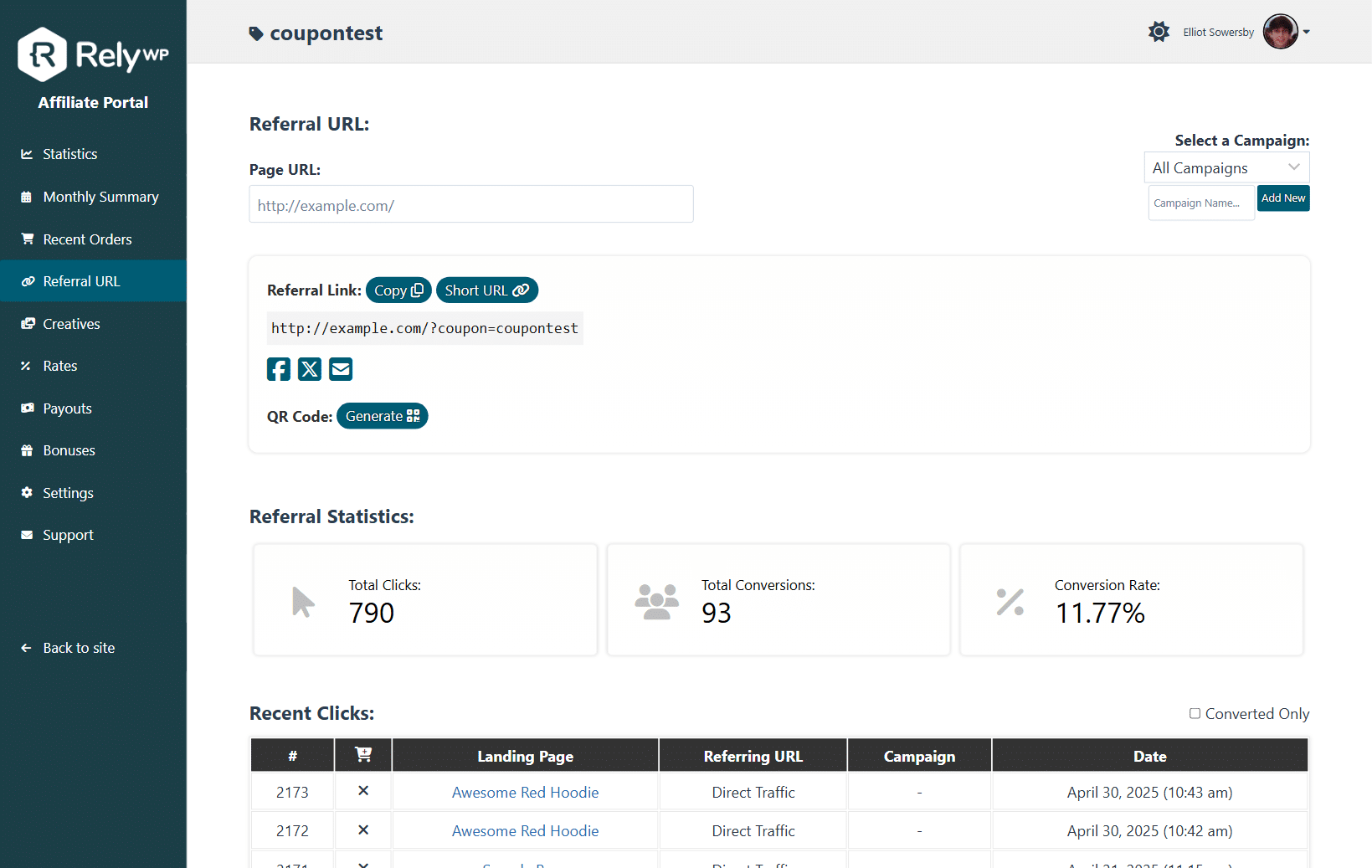Open the All Campaigns dropdown
The width and height of the screenshot is (1372, 868).
(x=1226, y=167)
